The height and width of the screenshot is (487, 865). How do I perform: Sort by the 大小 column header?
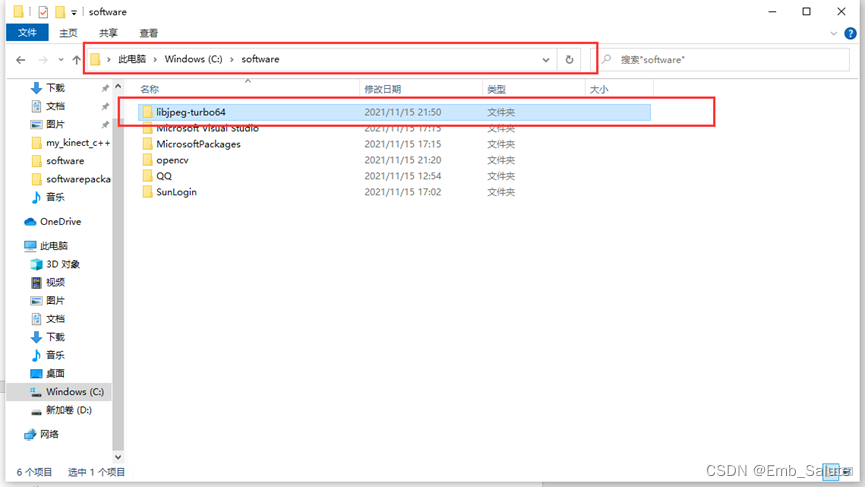point(599,89)
